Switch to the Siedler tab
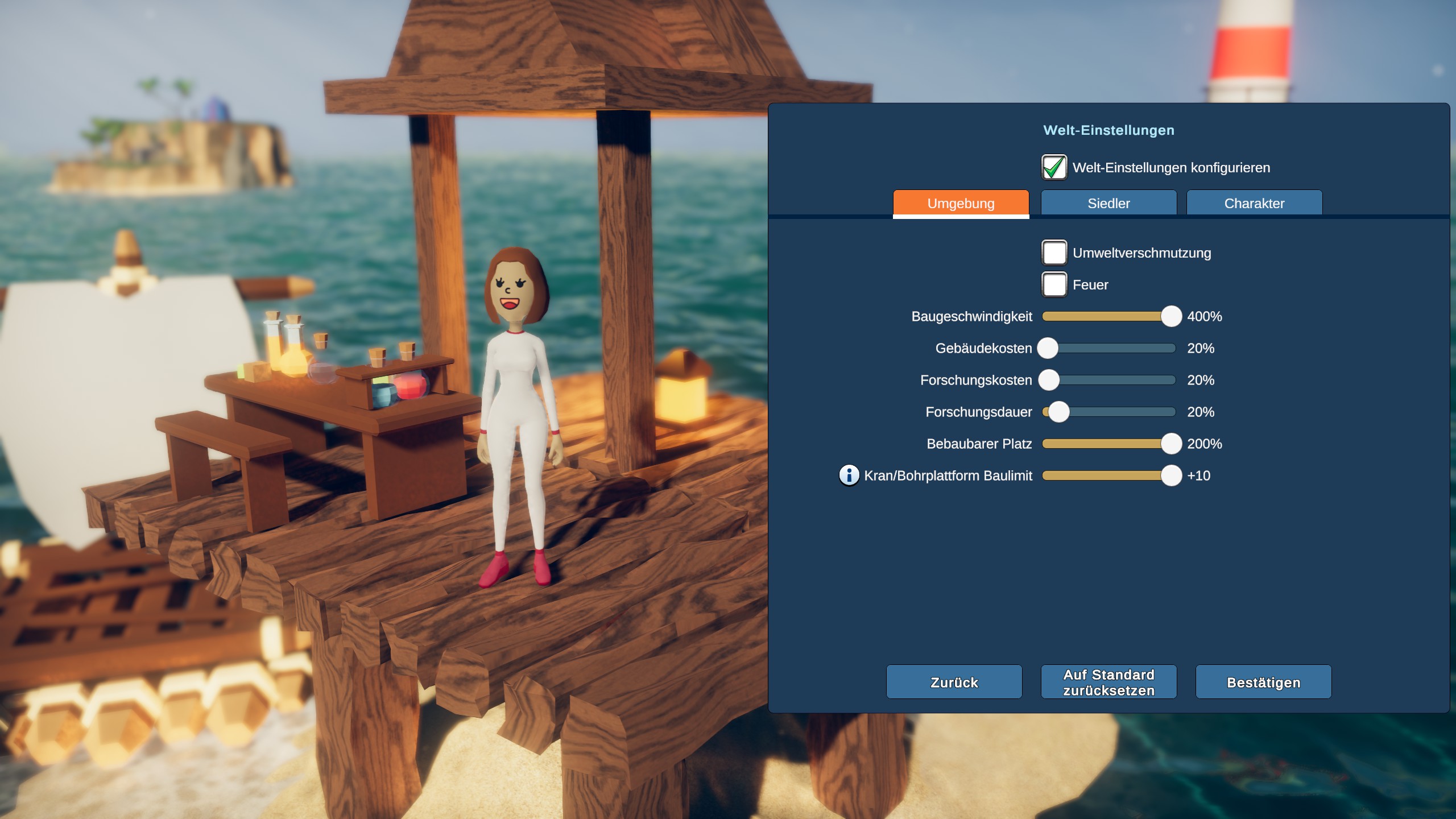Screen dimensions: 1456x819 1108,203
